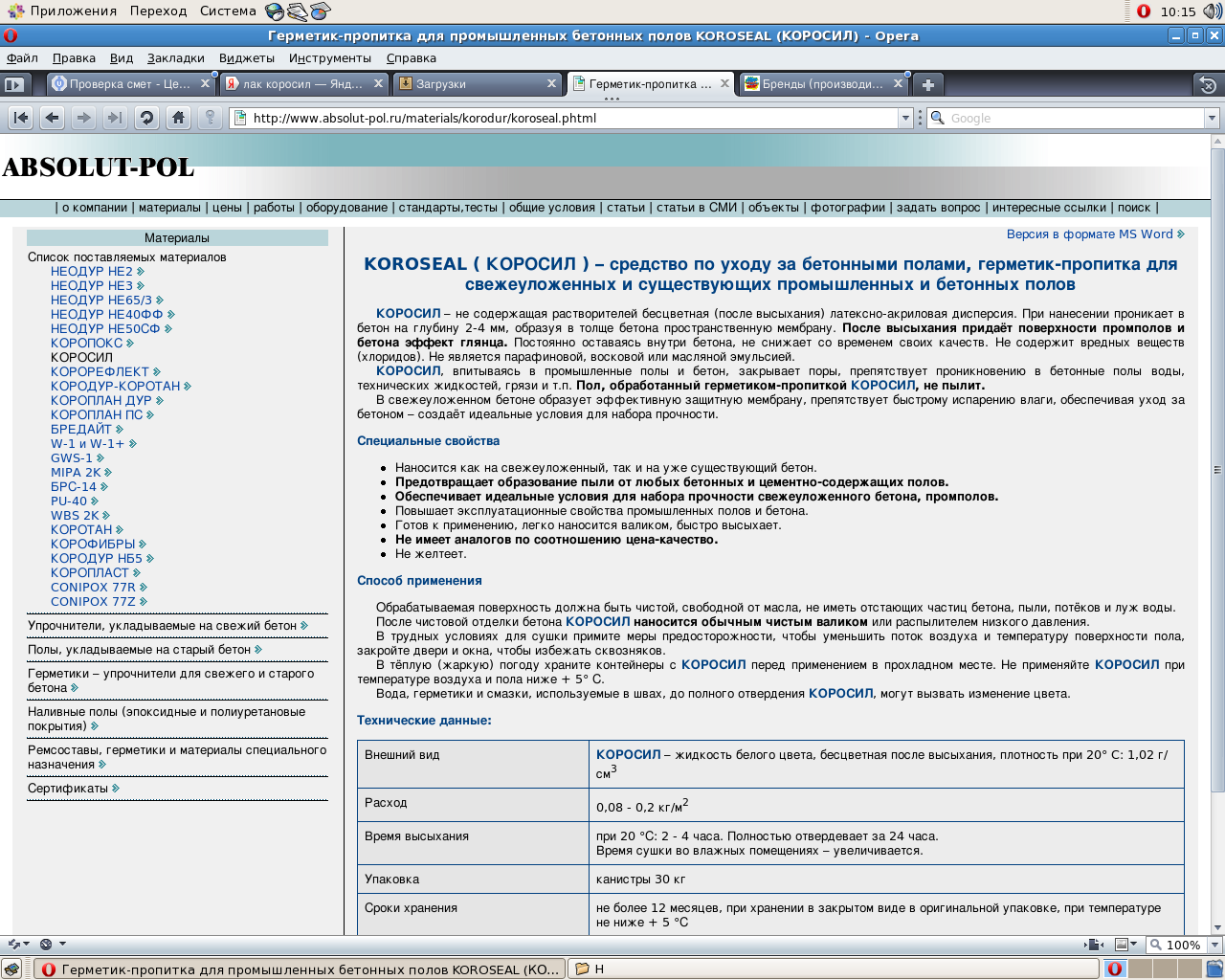
Task: Open the Инструменты menu
Action: [329, 58]
